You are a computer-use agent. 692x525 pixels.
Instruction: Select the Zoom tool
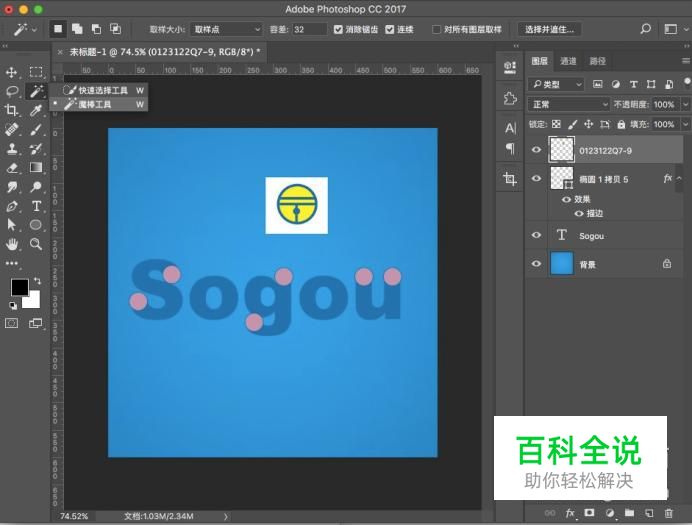(36, 244)
